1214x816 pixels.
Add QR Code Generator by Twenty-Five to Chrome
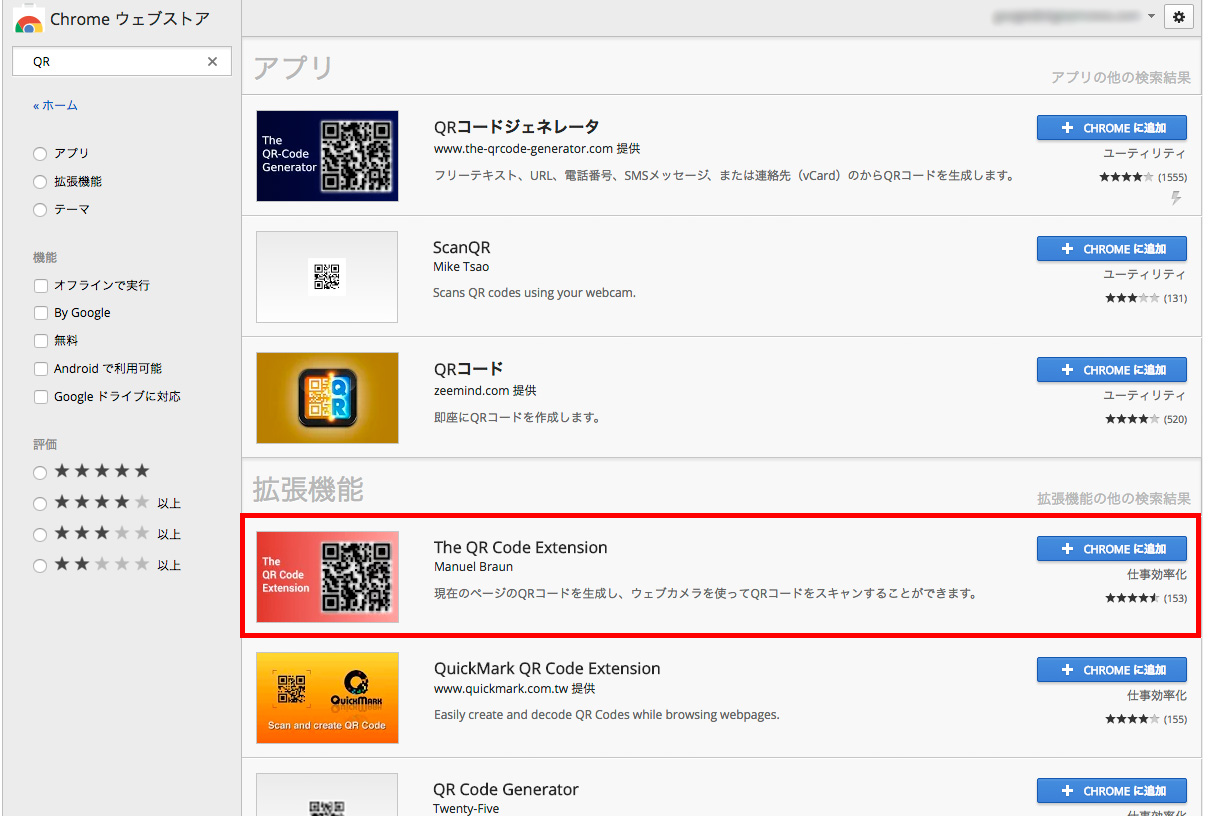pyautogui.click(x=1111, y=791)
